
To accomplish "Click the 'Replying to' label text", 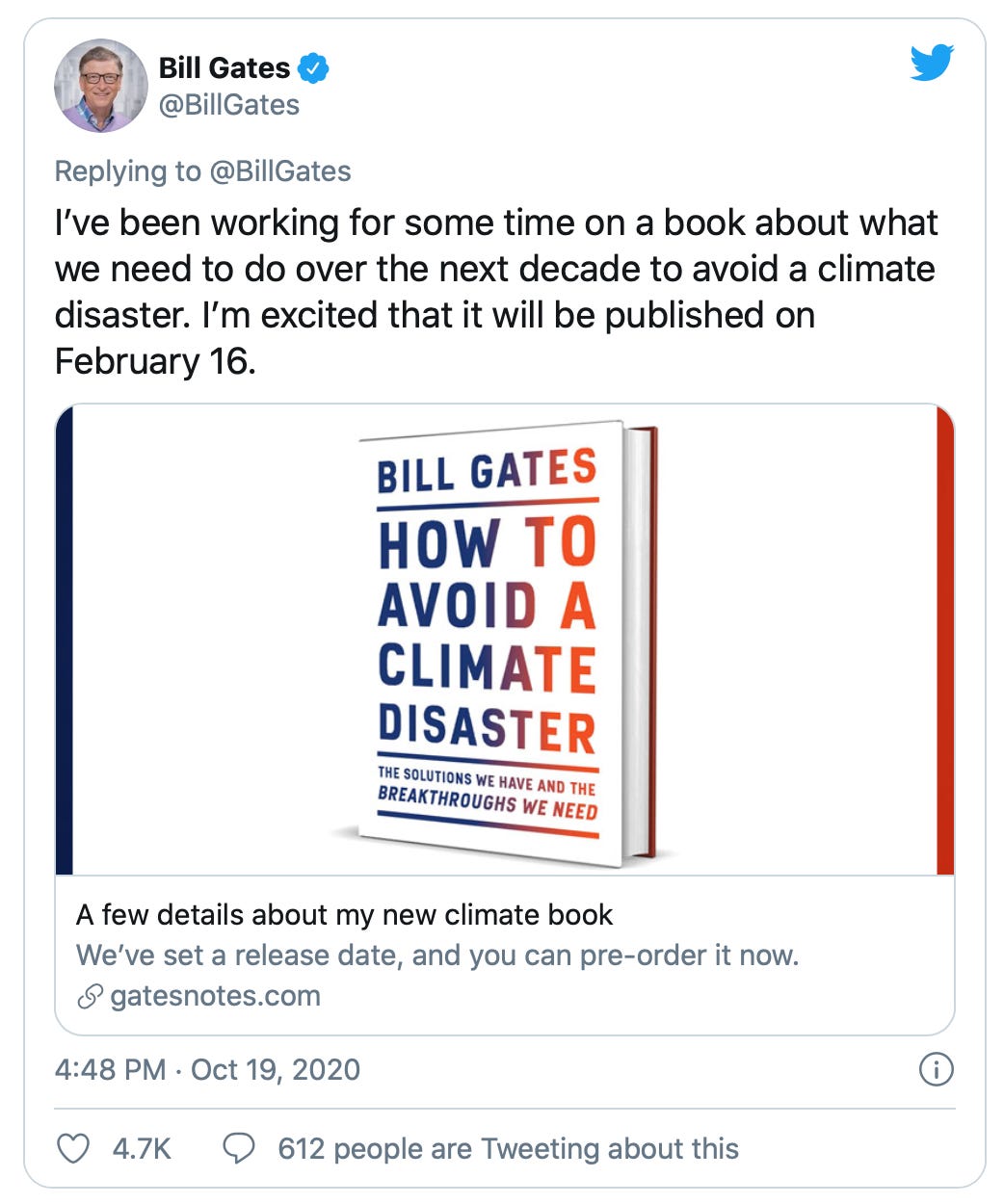I will point(127,171).
